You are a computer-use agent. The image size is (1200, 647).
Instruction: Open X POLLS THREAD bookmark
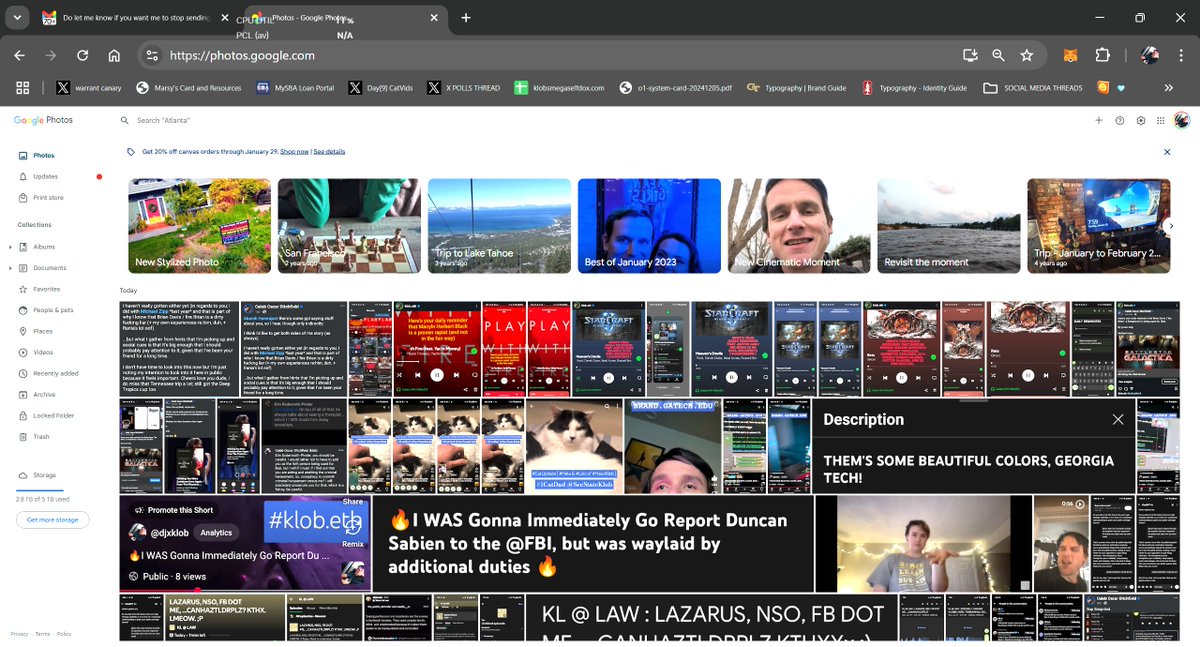tap(463, 88)
